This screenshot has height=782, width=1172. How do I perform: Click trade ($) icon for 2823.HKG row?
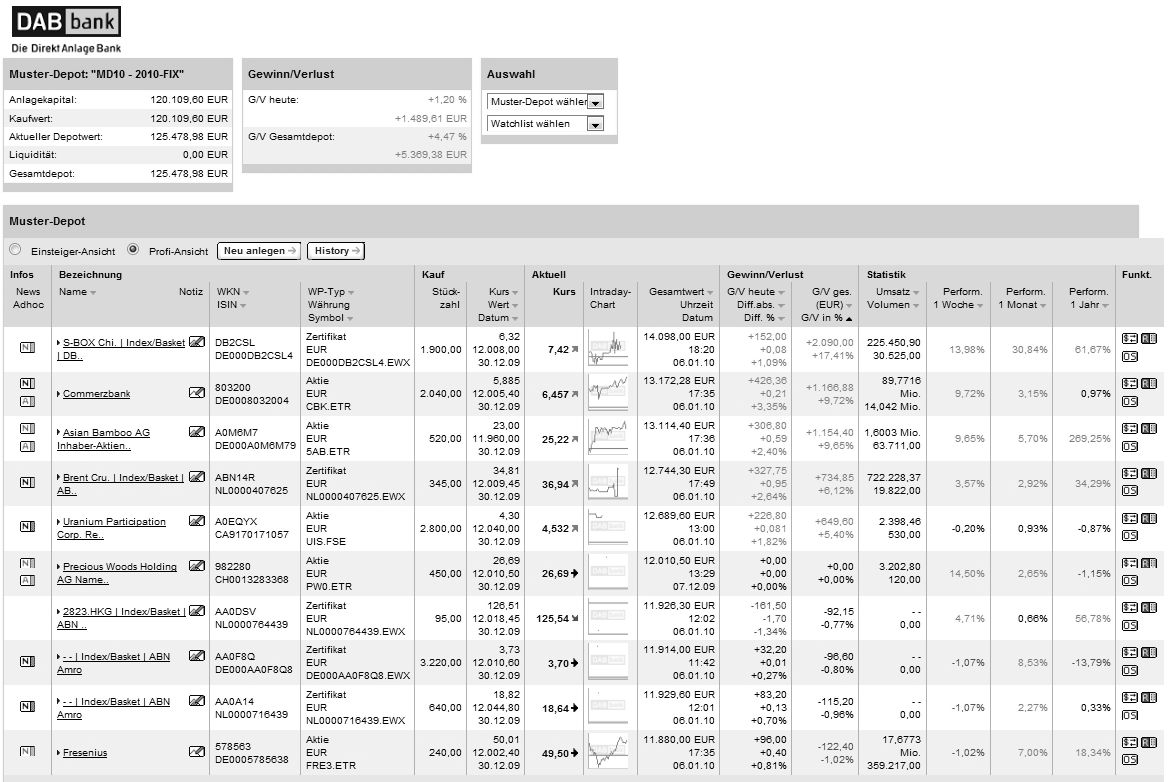coord(1129,608)
